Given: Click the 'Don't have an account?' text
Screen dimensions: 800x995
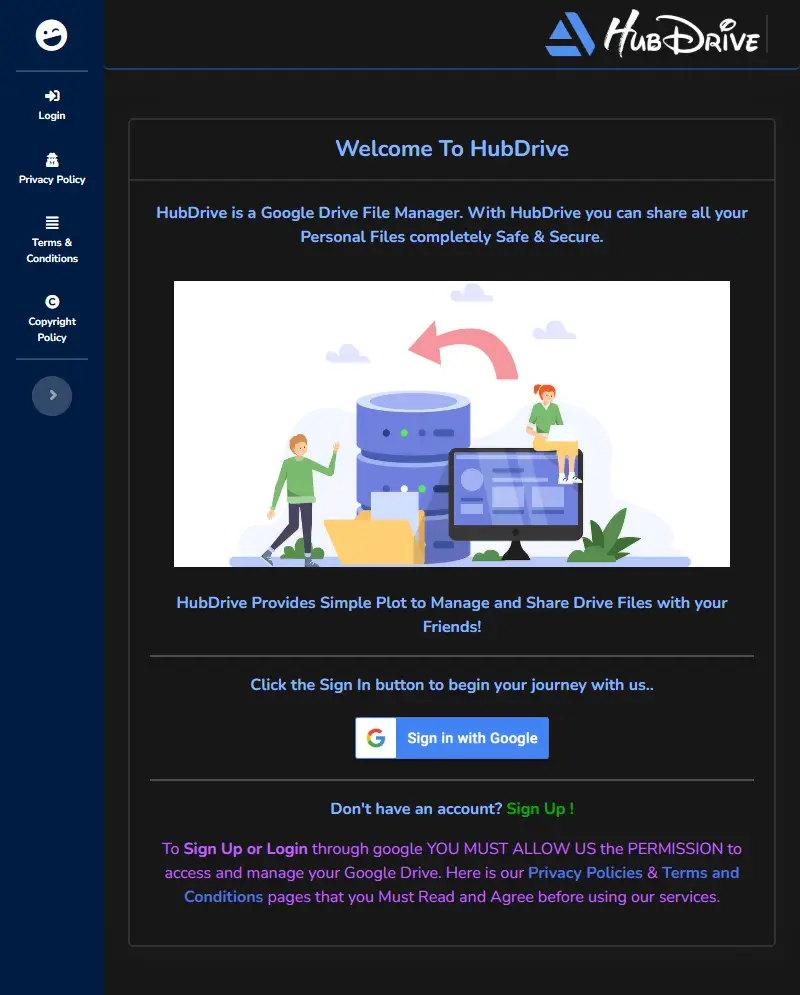Looking at the screenshot, I should tap(416, 808).
